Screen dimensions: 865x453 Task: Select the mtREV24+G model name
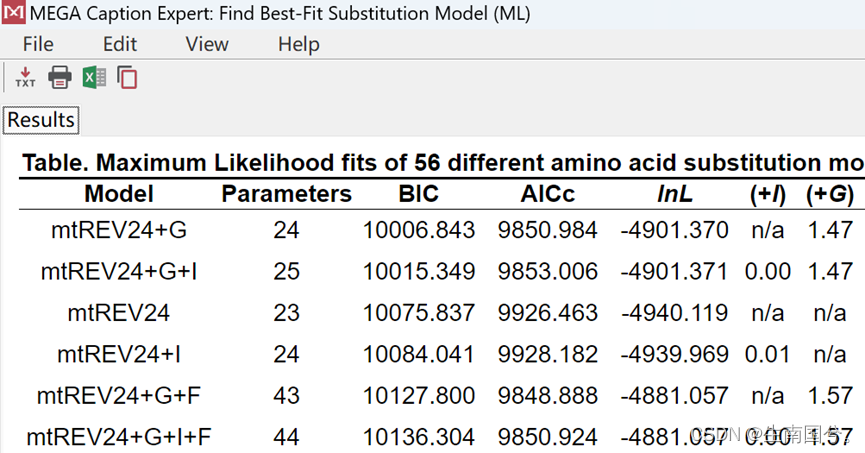[119, 230]
